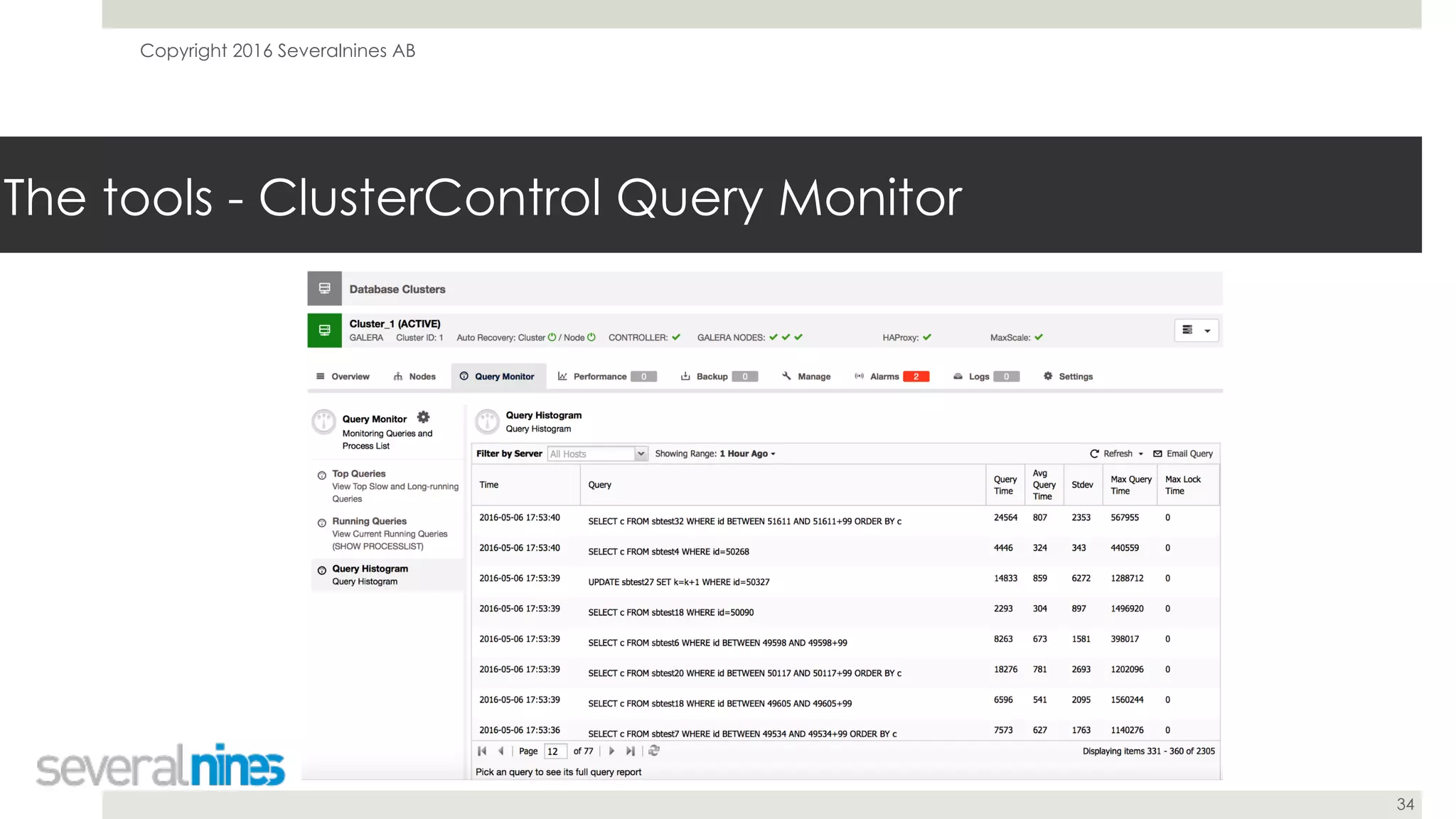Viewport: 1456px width, 819px height.
Task: Click the green Cluster_1 server icon
Action: [324, 331]
